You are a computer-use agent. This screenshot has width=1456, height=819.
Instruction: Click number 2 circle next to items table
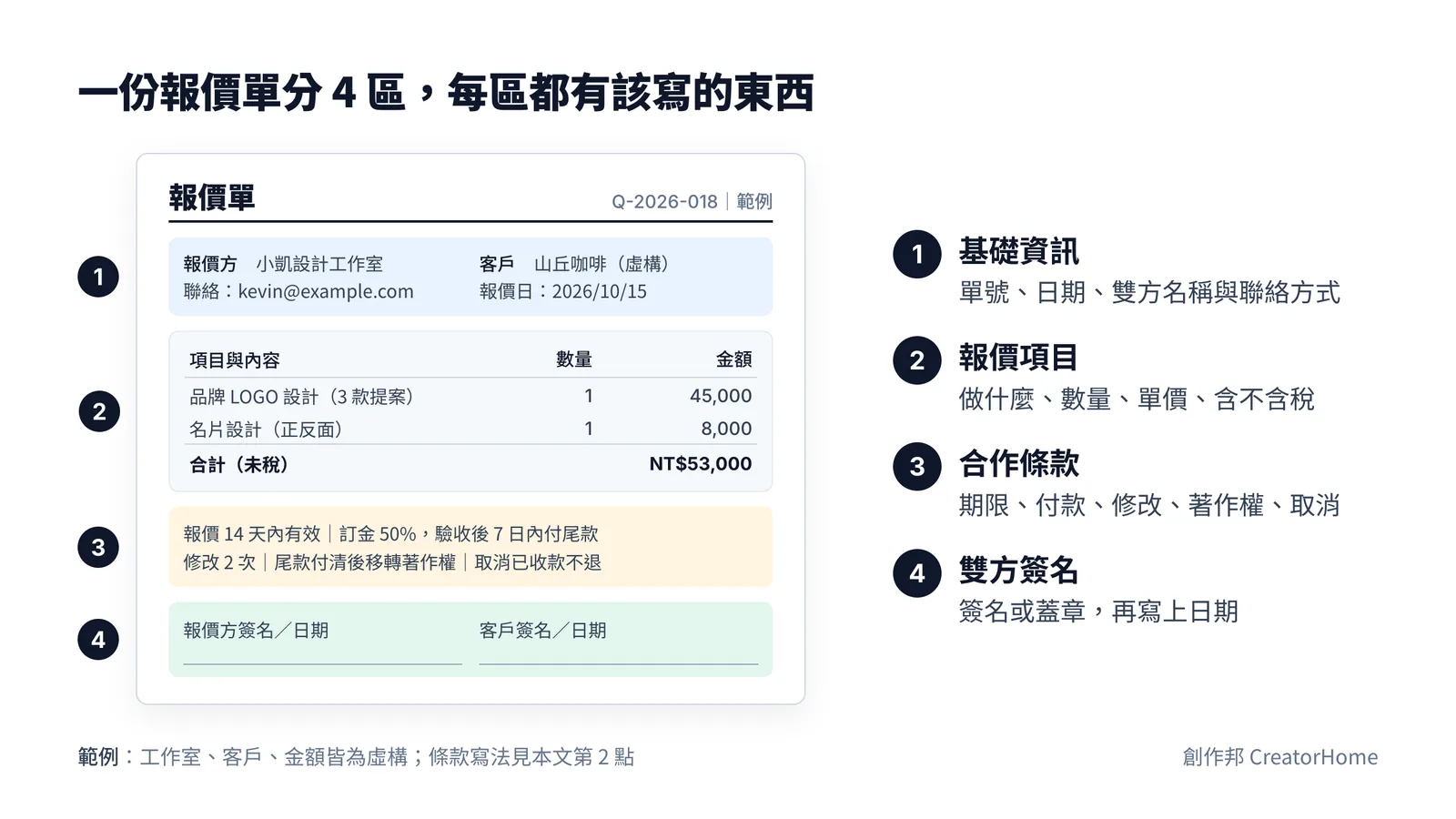pyautogui.click(x=98, y=411)
